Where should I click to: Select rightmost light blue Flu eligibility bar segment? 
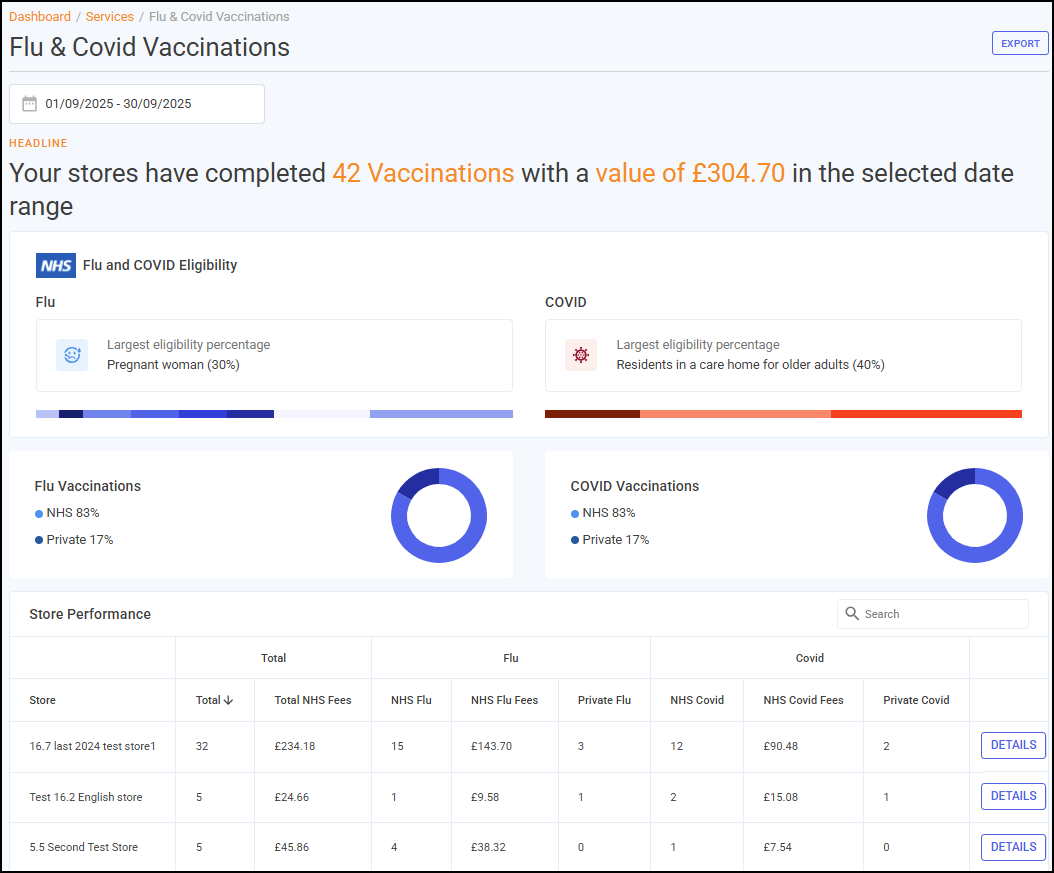coord(441,414)
